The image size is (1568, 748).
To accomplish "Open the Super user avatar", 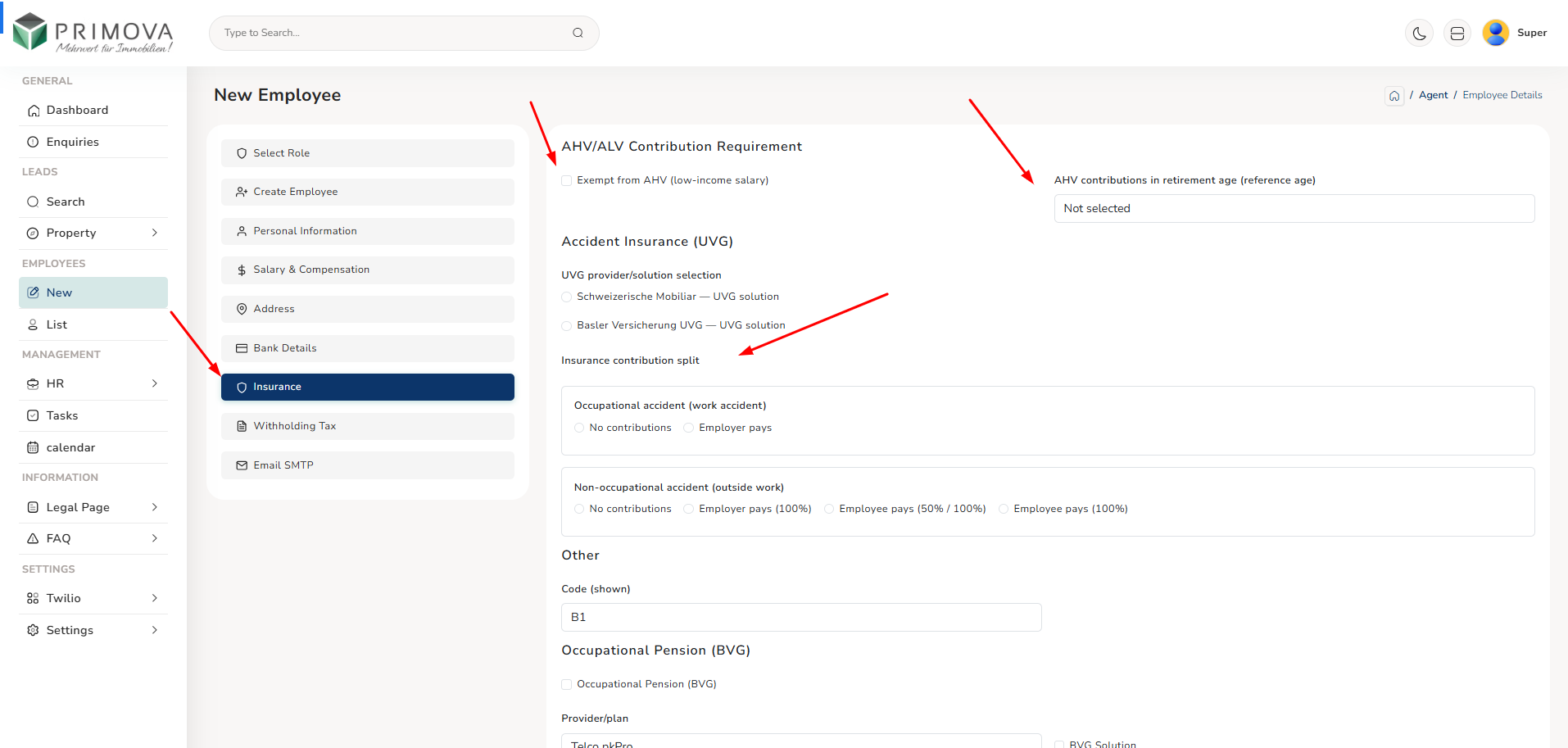I will 1495,33.
